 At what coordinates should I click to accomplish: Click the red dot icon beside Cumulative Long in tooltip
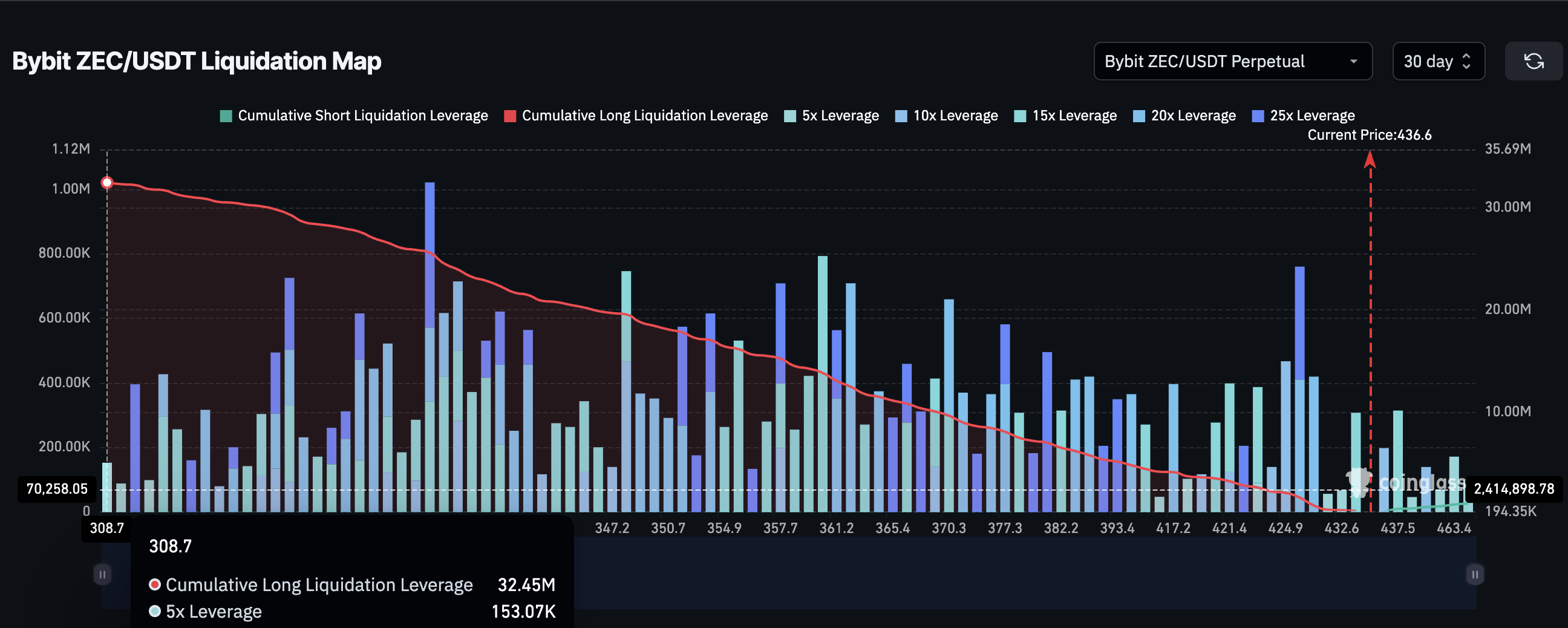point(155,585)
